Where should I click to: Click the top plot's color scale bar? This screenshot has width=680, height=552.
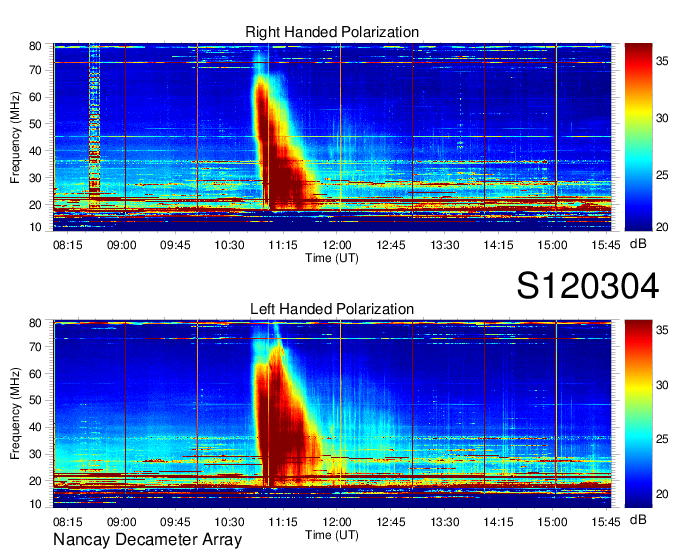click(638, 137)
